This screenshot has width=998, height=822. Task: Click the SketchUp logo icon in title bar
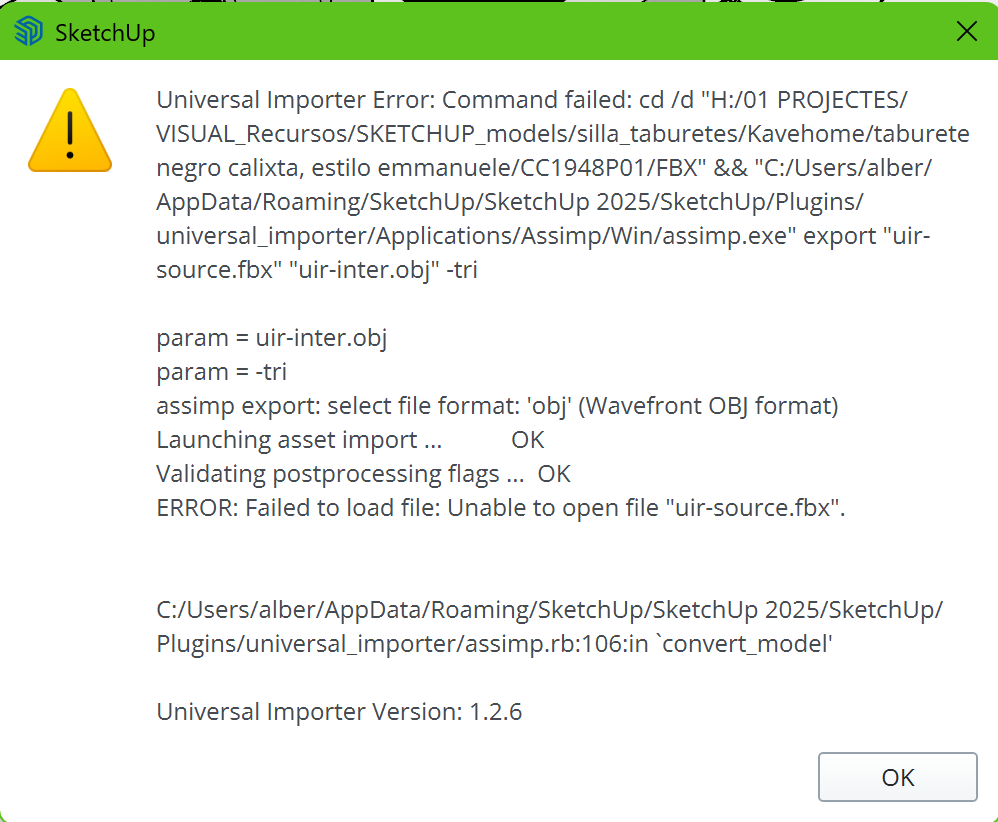click(29, 33)
